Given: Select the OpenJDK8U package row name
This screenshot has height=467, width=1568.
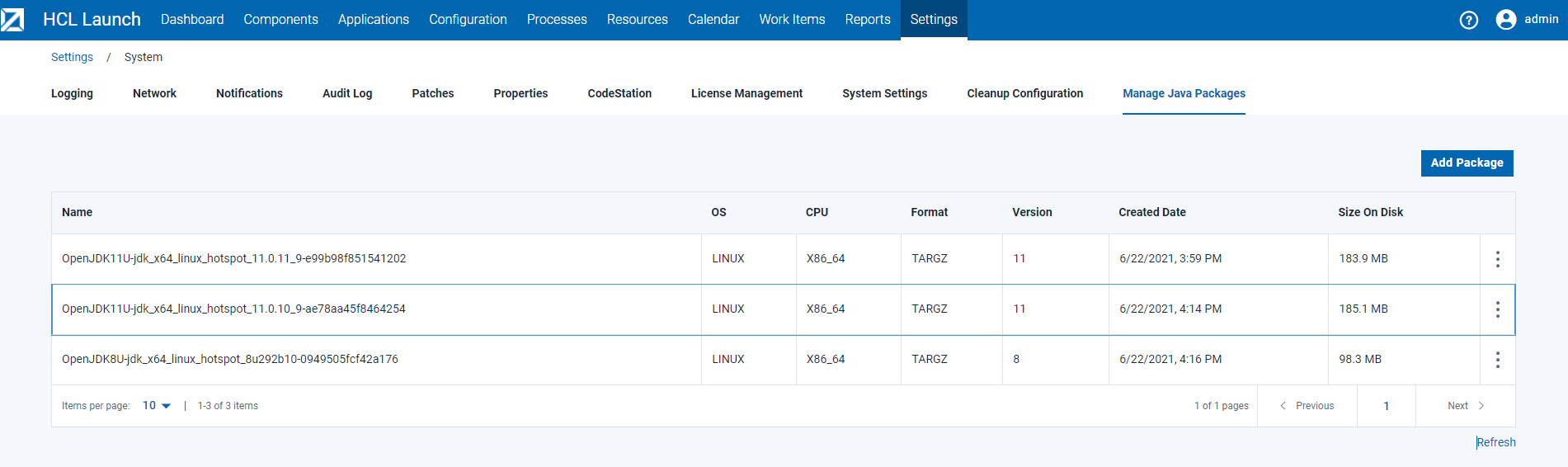Looking at the screenshot, I should click(230, 359).
